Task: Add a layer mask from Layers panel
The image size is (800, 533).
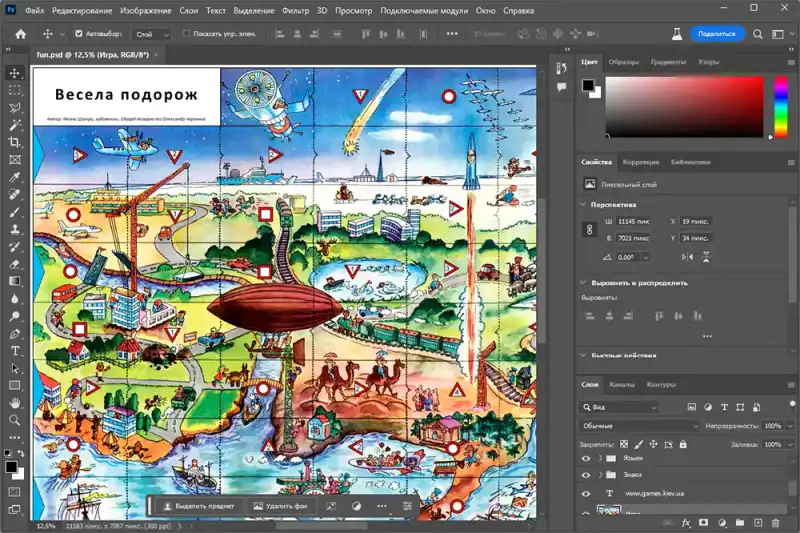Action: 704,523
